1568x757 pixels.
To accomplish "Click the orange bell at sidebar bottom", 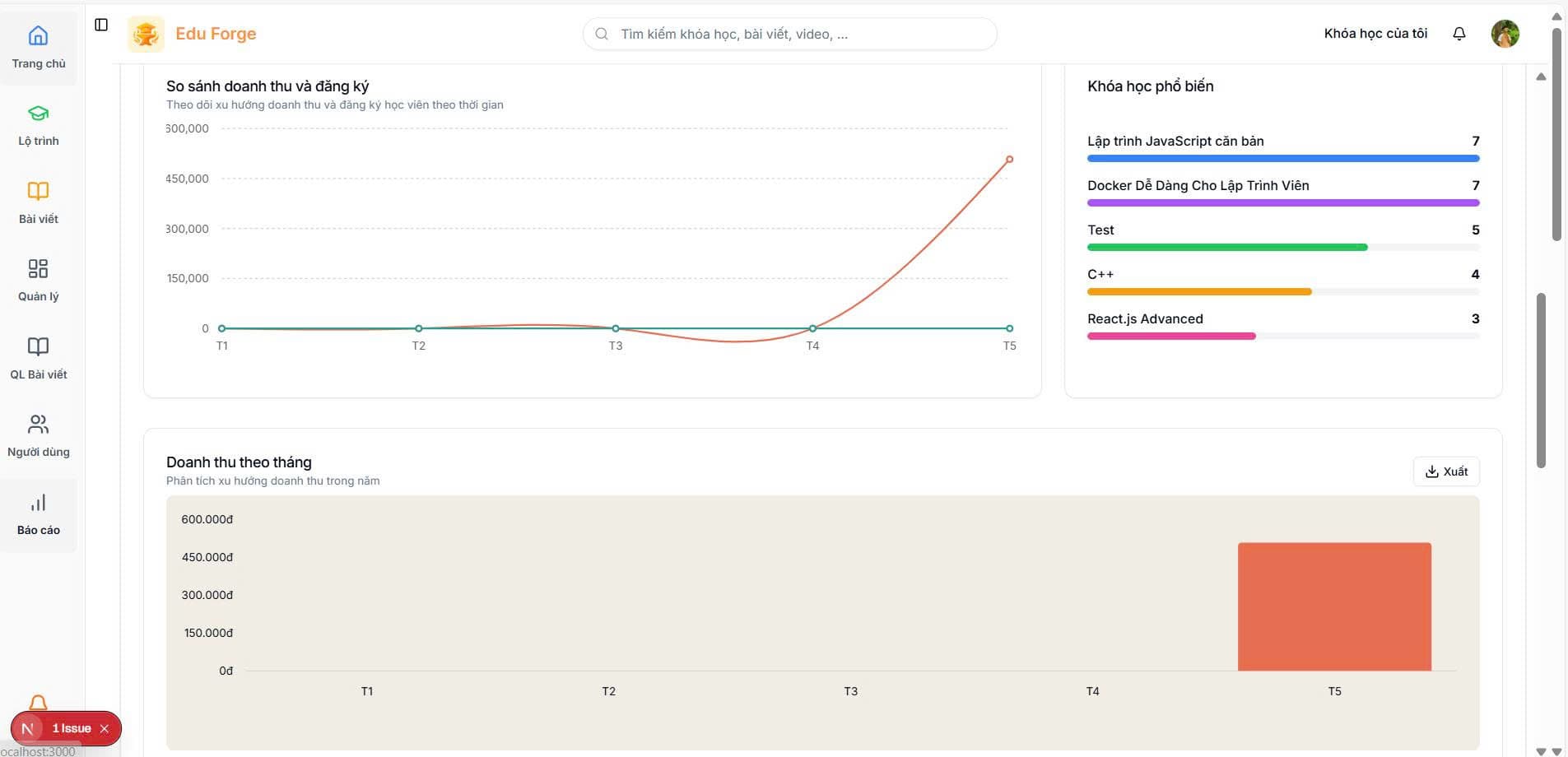I will [x=38, y=703].
